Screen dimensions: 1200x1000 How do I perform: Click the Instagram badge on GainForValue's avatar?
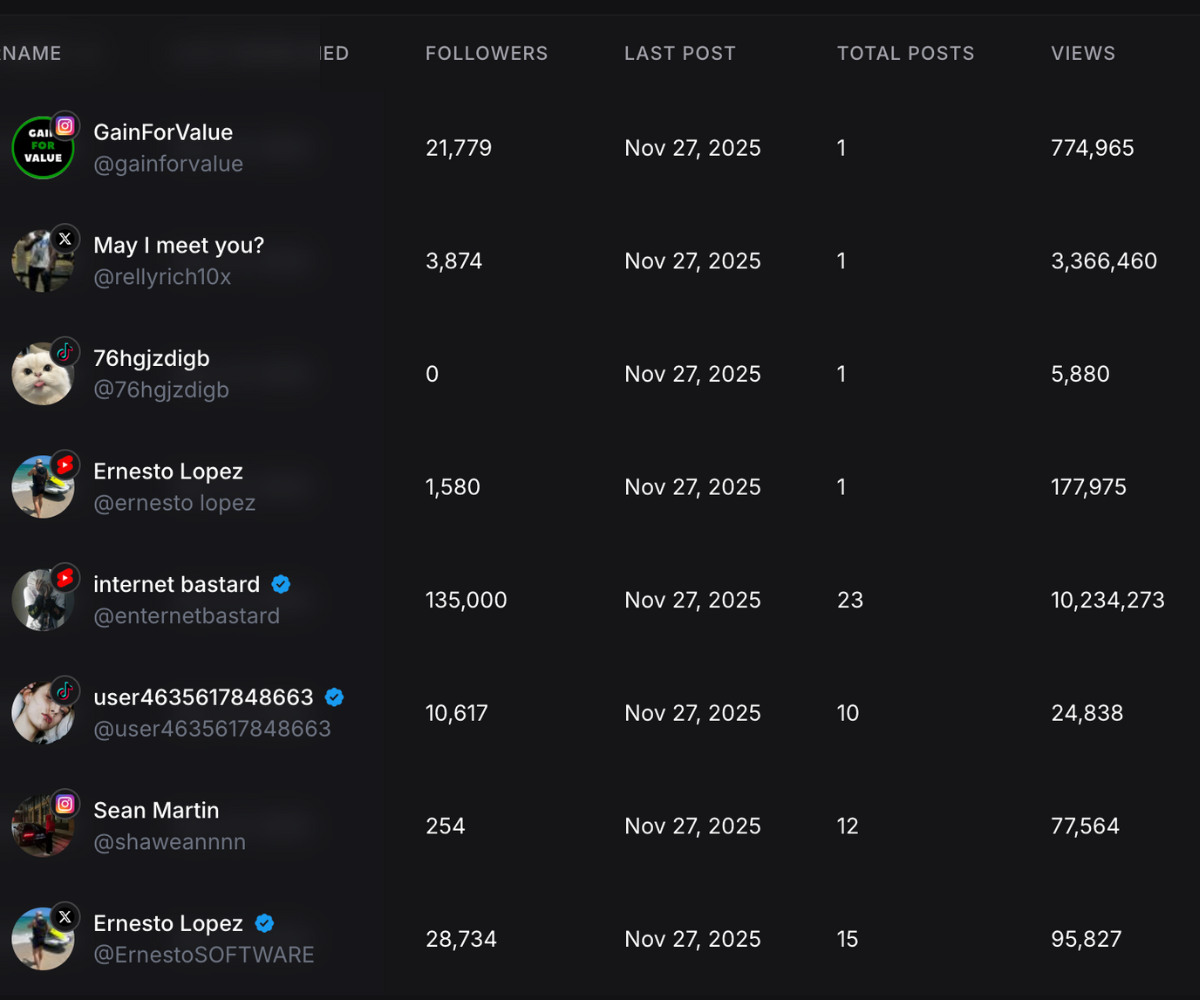click(65, 126)
